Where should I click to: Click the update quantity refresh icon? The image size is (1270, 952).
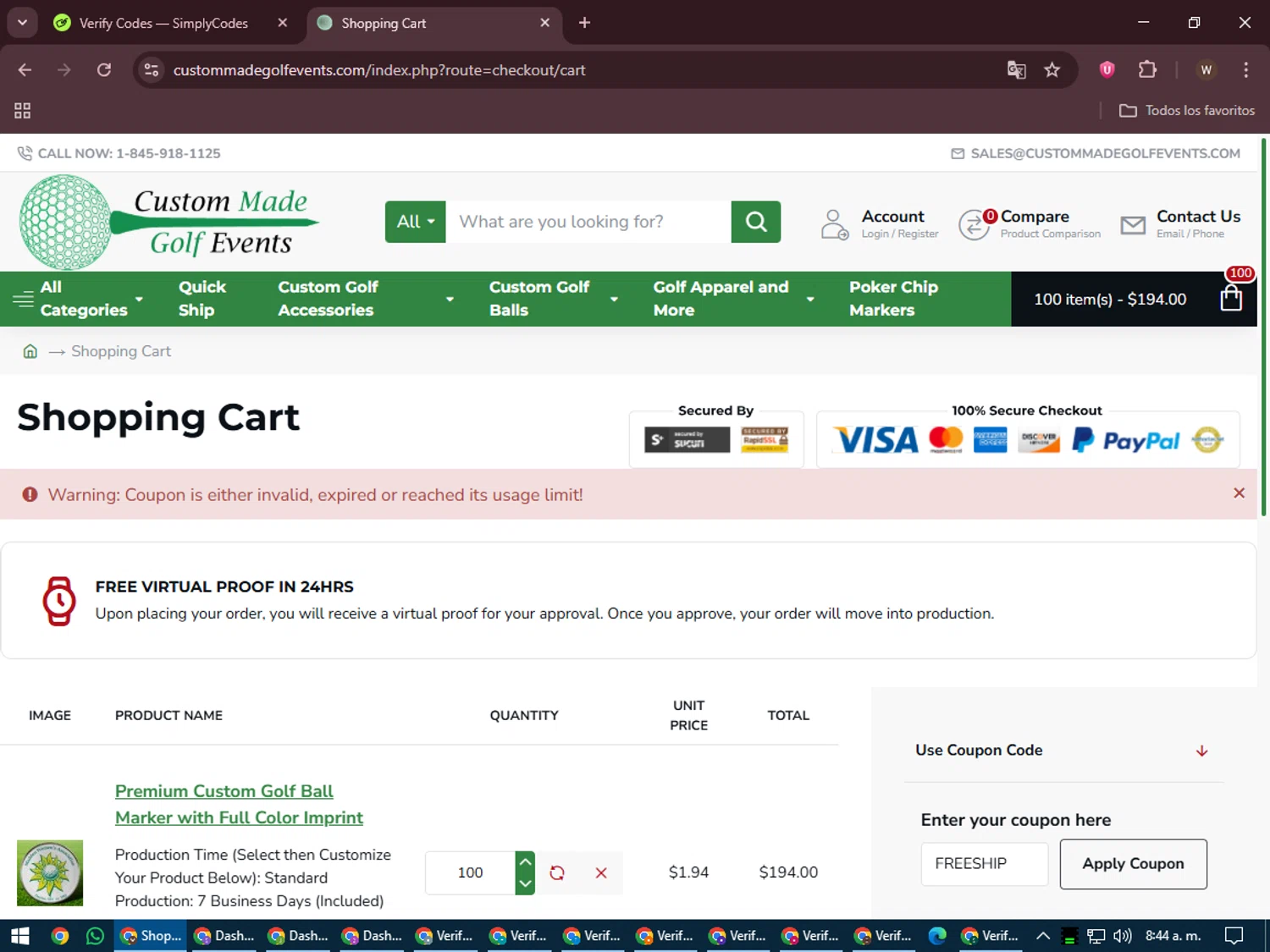tap(557, 872)
